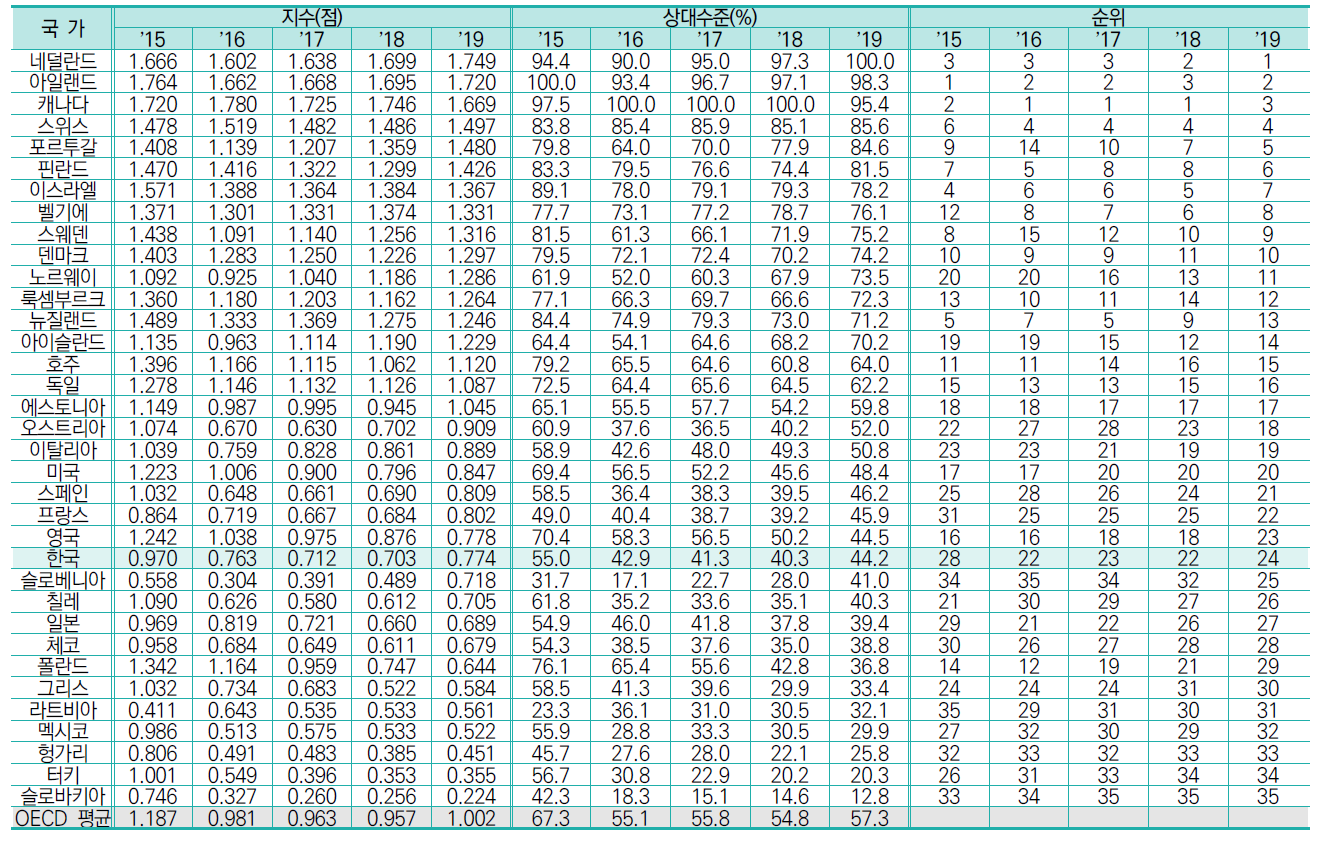Click the 1.780 index value for 캐나다
Viewport: 1322px width, 848px height.
tap(233, 104)
